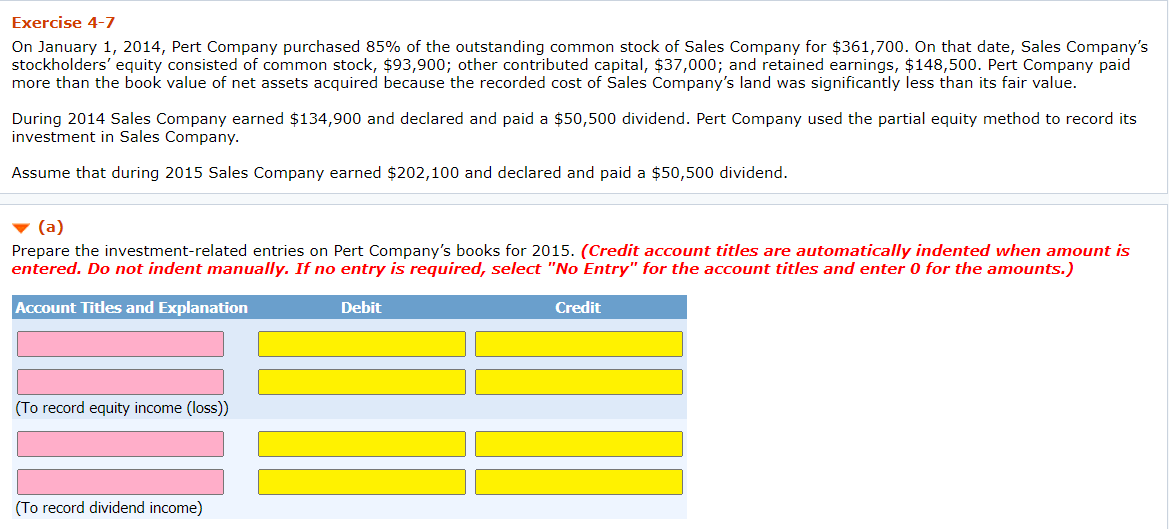The height and width of the screenshot is (529, 1169).
Task: Click the Debit column header
Action: pos(361,308)
